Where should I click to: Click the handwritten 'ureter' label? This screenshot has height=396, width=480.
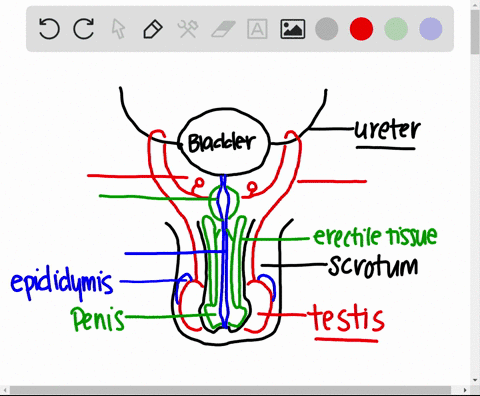click(x=387, y=130)
